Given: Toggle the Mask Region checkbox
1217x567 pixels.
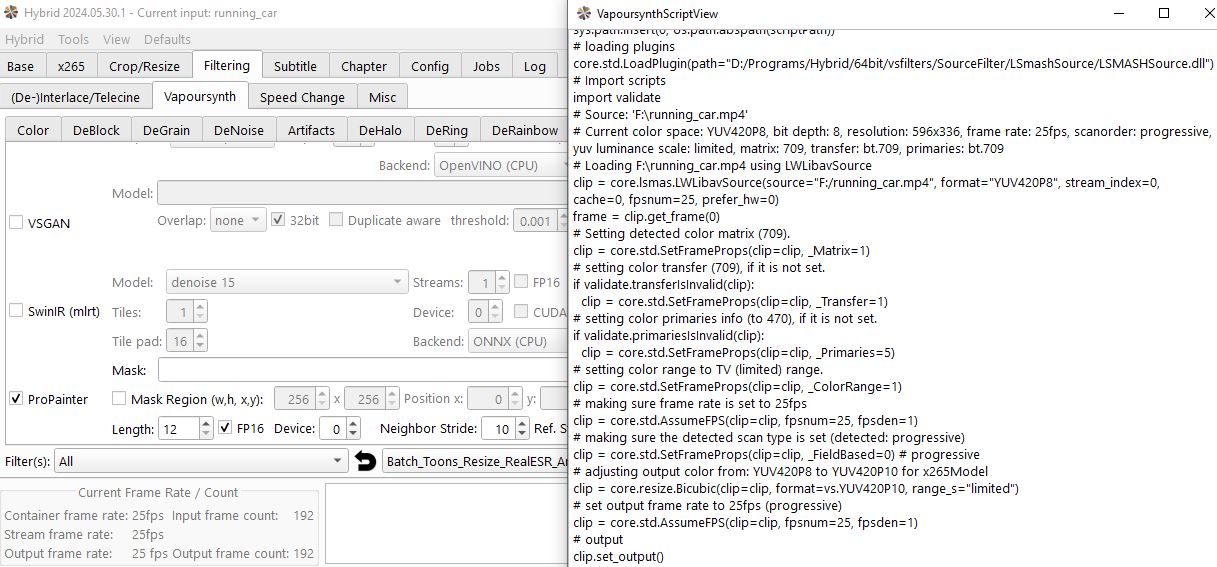Looking at the screenshot, I should pos(119,399).
